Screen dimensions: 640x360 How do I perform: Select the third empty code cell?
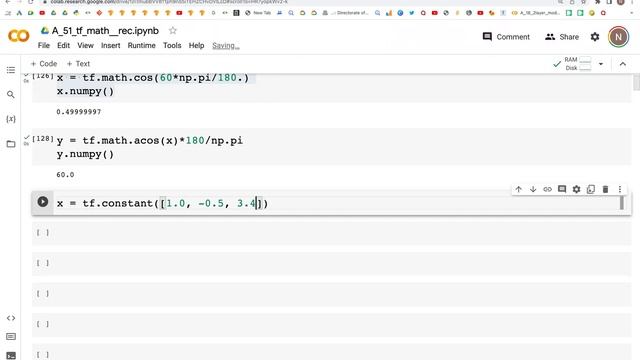(331, 294)
